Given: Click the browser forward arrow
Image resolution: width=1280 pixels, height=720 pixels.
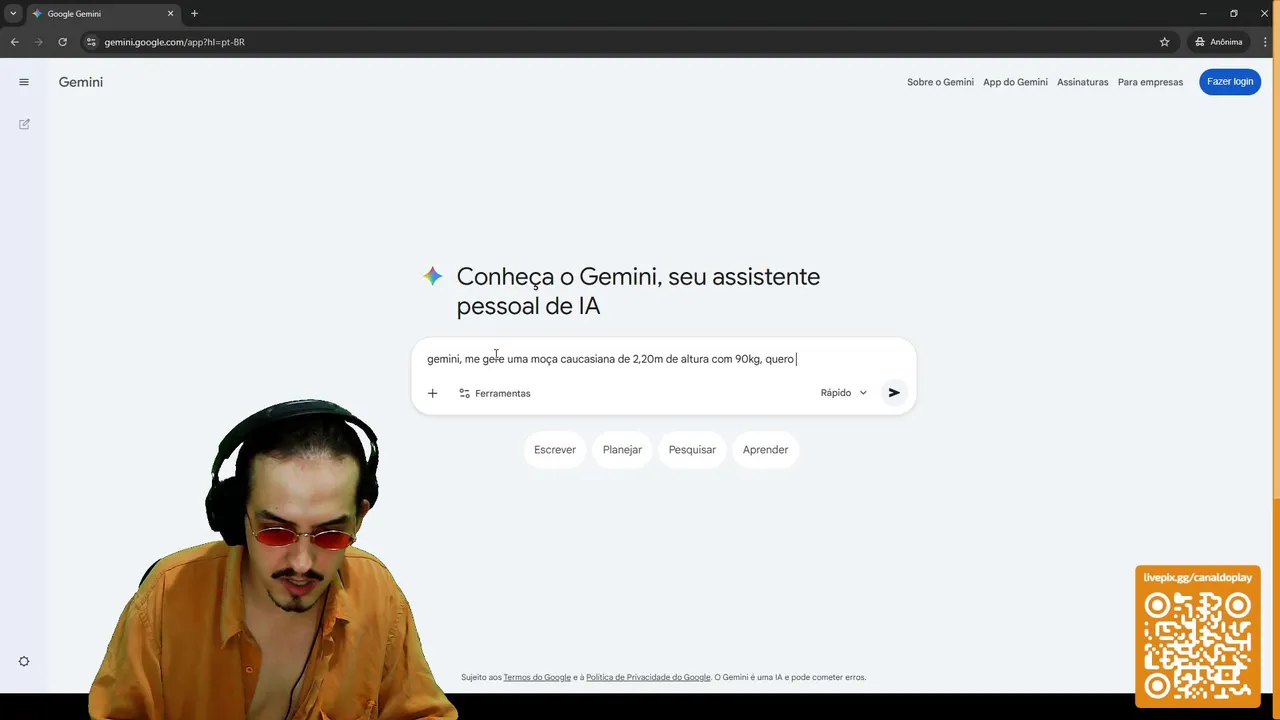Looking at the screenshot, I should pyautogui.click(x=39, y=42).
